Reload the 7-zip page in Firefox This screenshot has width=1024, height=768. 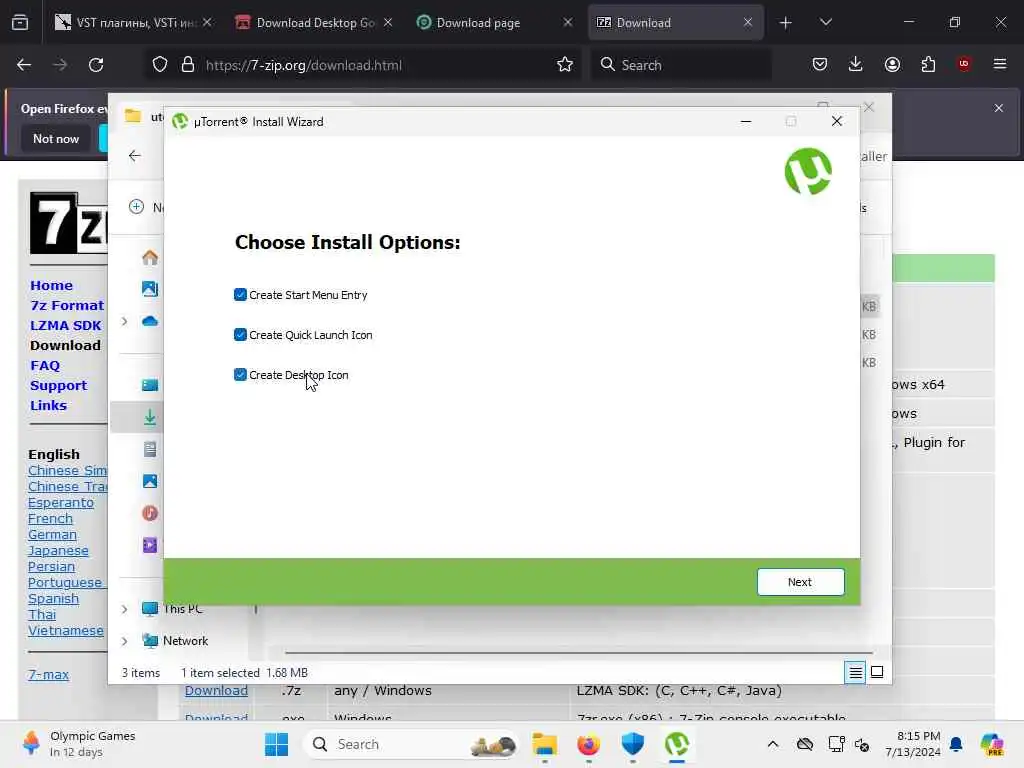(96, 65)
